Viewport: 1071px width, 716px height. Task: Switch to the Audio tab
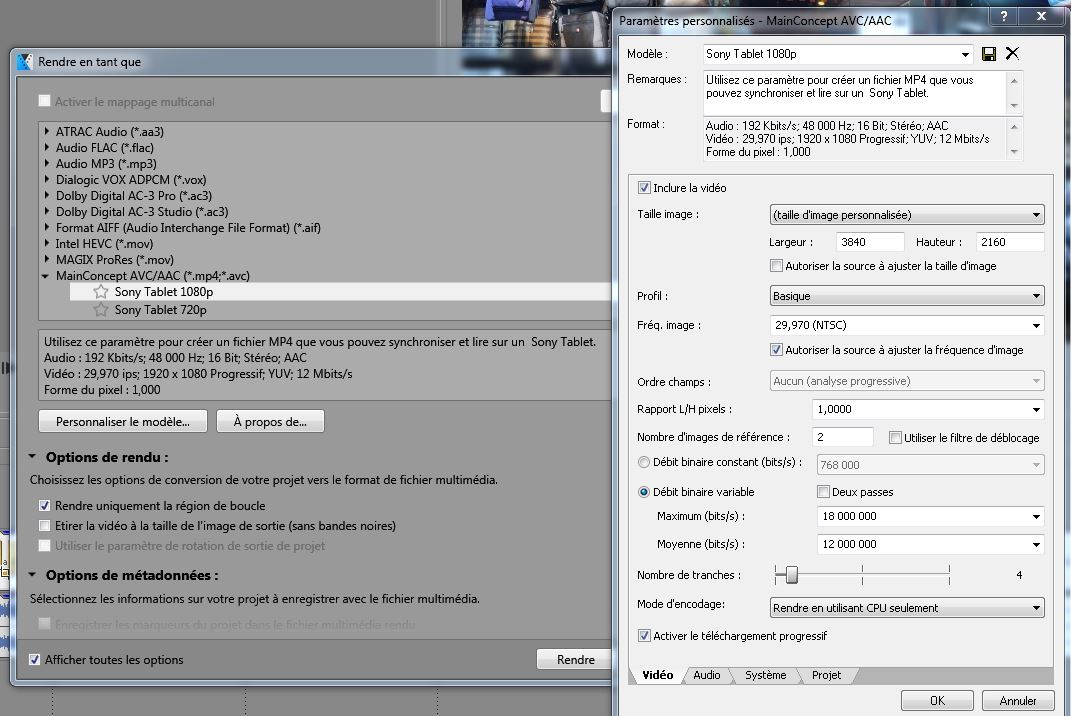(707, 676)
